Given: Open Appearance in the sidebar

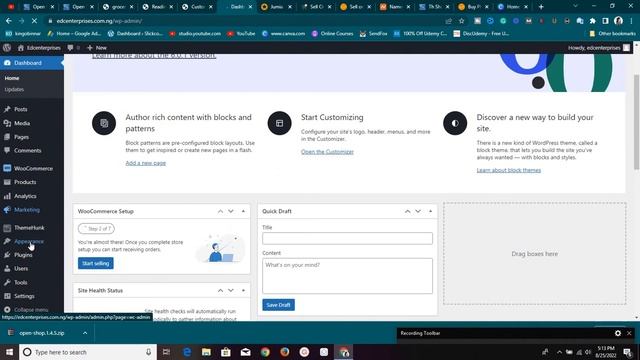Looking at the screenshot, I should tap(29, 241).
